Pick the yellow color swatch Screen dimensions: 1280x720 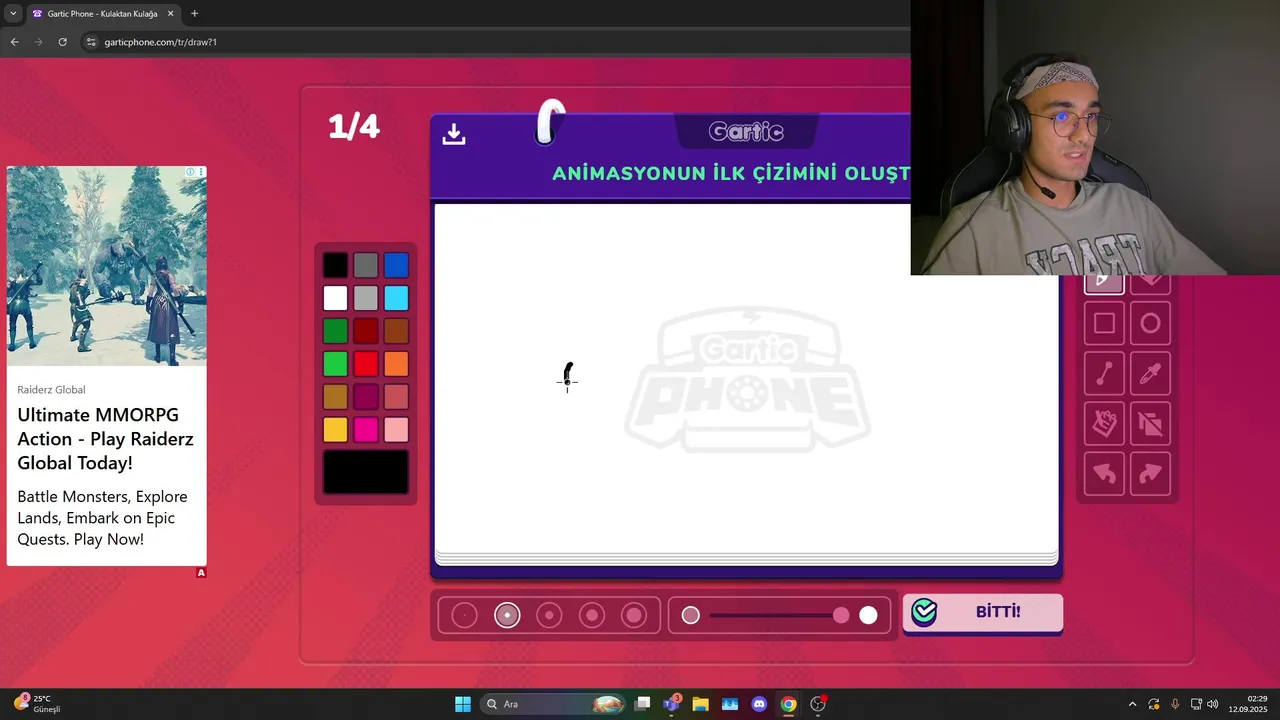point(335,430)
